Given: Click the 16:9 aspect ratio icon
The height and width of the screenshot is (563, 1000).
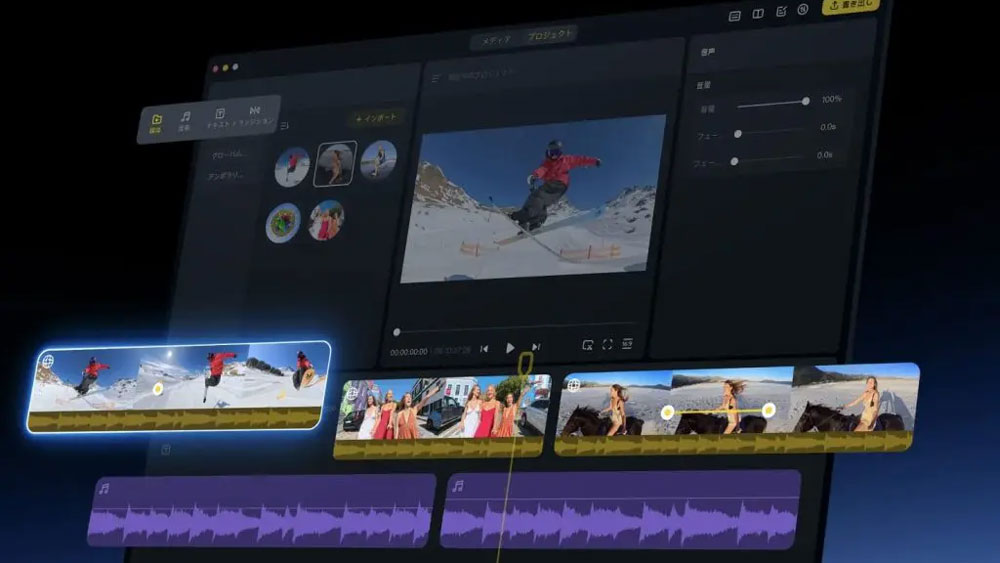Looking at the screenshot, I should 627,344.
